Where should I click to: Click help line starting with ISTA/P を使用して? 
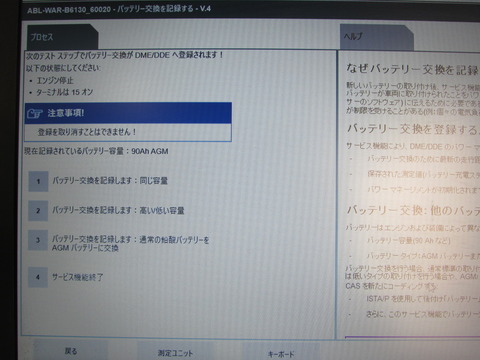coord(423,299)
